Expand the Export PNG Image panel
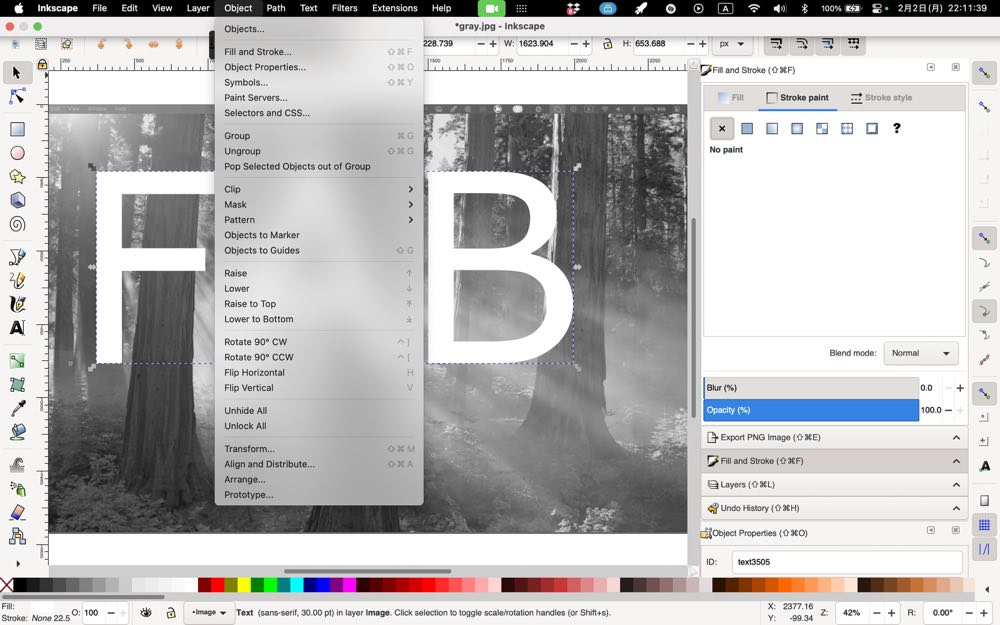The height and width of the screenshot is (625, 1000). point(834,438)
